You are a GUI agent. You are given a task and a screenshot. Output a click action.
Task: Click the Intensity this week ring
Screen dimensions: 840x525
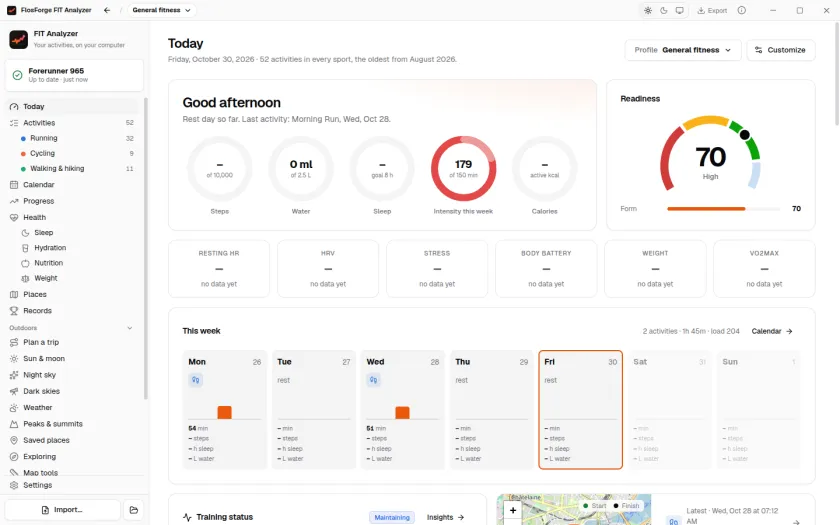pyautogui.click(x=463, y=169)
